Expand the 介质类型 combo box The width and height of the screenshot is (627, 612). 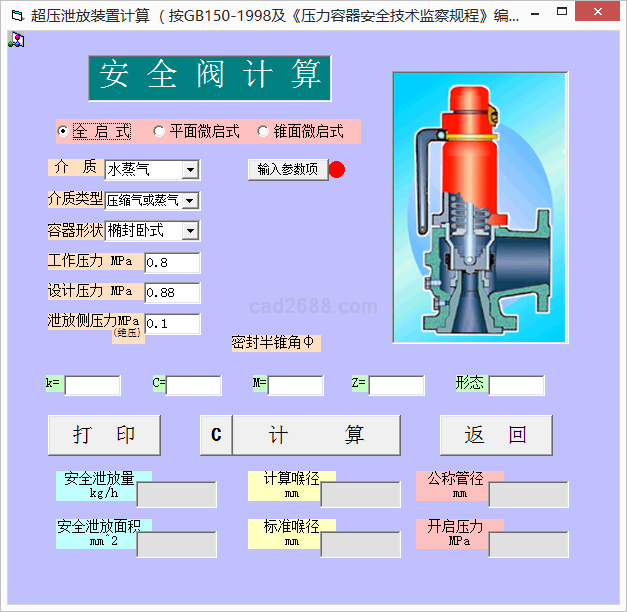(x=190, y=200)
